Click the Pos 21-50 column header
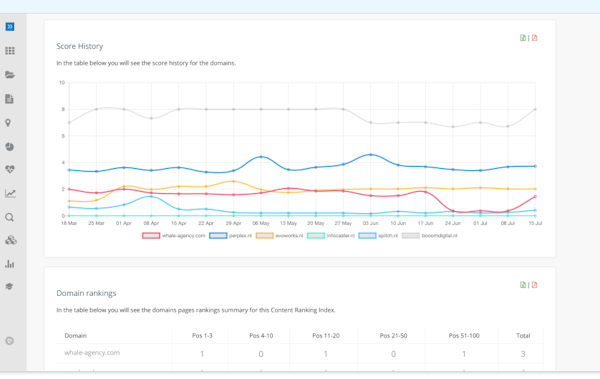Image resolution: width=600 pixels, height=379 pixels. 393,335
